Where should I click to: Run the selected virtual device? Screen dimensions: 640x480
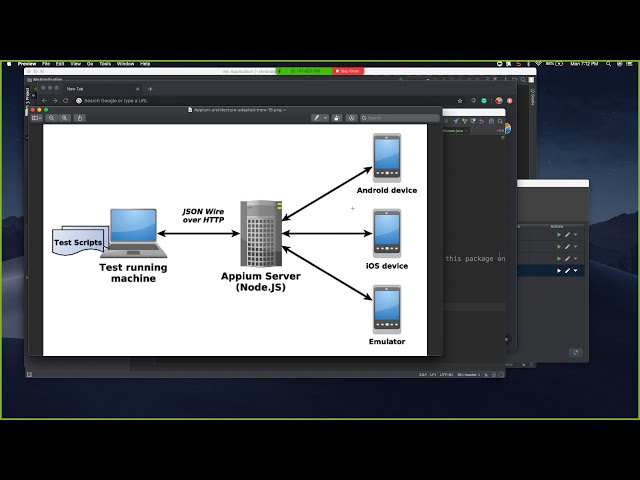559,271
